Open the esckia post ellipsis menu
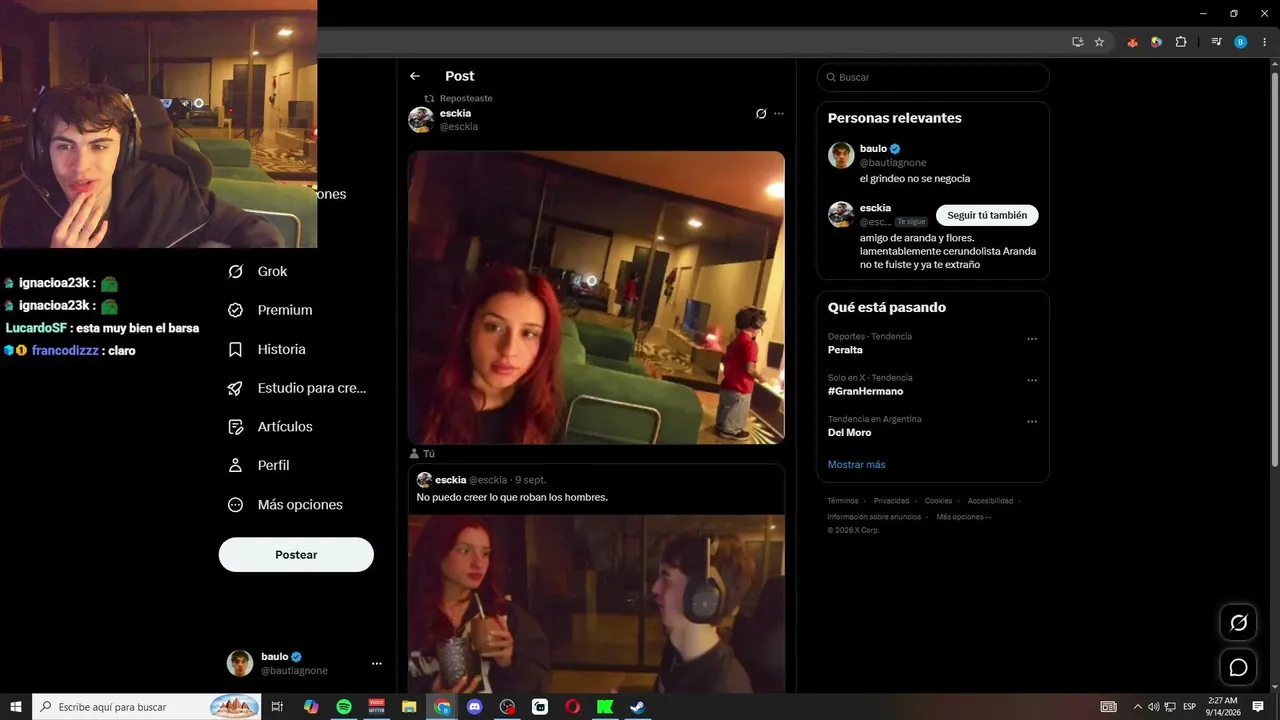 779,114
